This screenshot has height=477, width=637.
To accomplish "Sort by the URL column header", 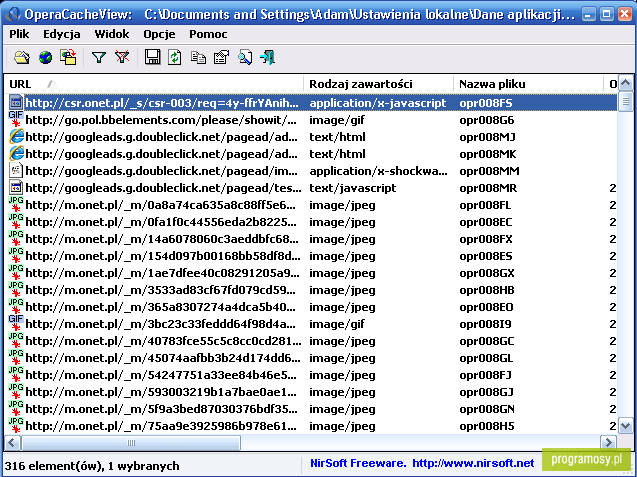I will click(x=154, y=84).
